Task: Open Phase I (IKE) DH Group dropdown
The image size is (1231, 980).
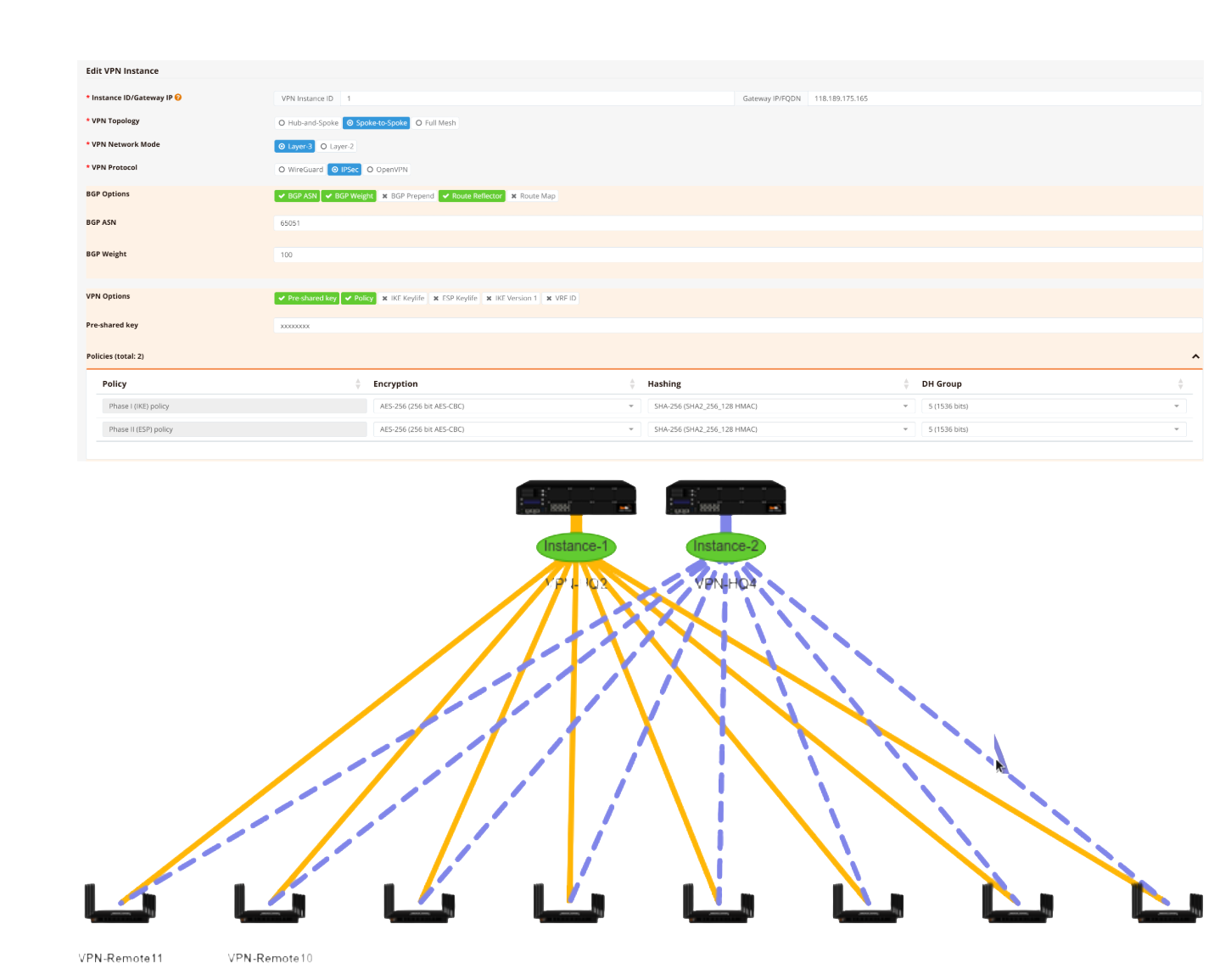Action: (x=1054, y=406)
